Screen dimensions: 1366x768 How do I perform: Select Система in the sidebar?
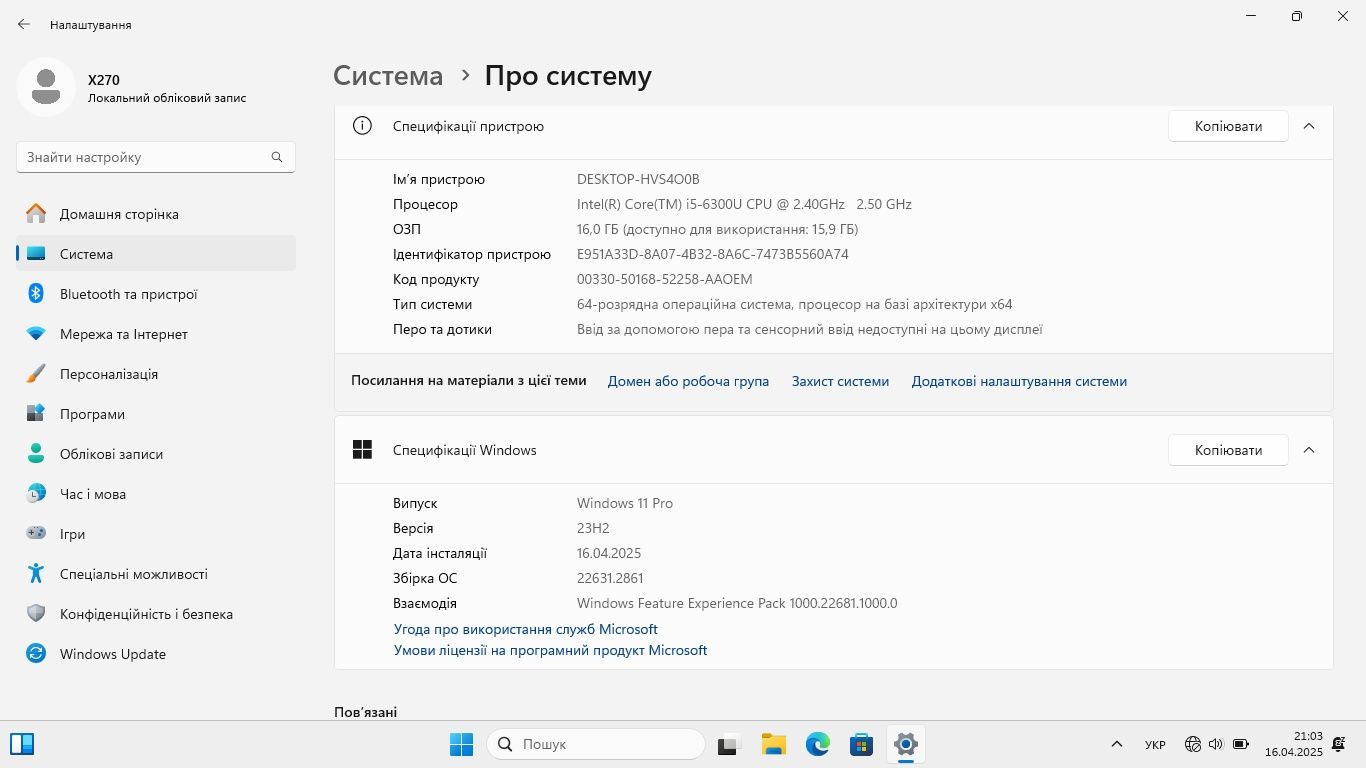click(156, 254)
